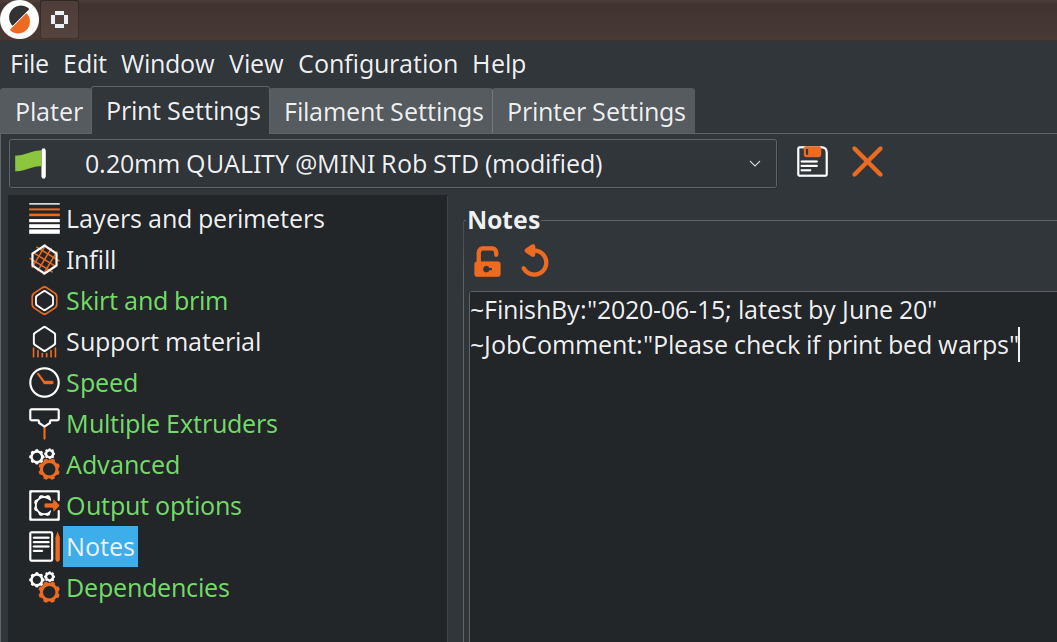The image size is (1057, 642).
Task: Click the JobComment line in notes
Action: pos(744,345)
